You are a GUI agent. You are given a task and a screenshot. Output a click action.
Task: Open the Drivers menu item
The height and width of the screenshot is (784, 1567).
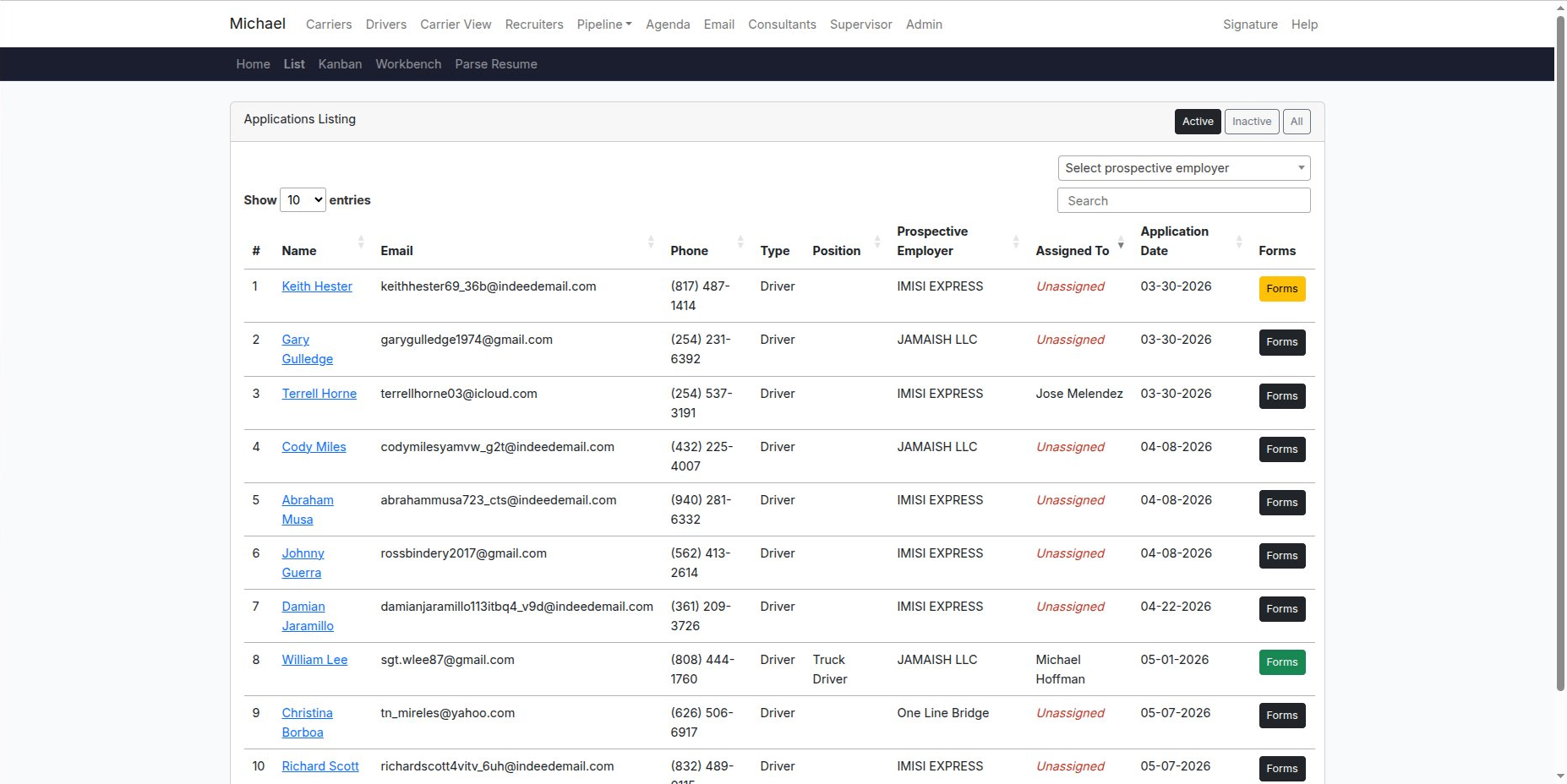386,24
